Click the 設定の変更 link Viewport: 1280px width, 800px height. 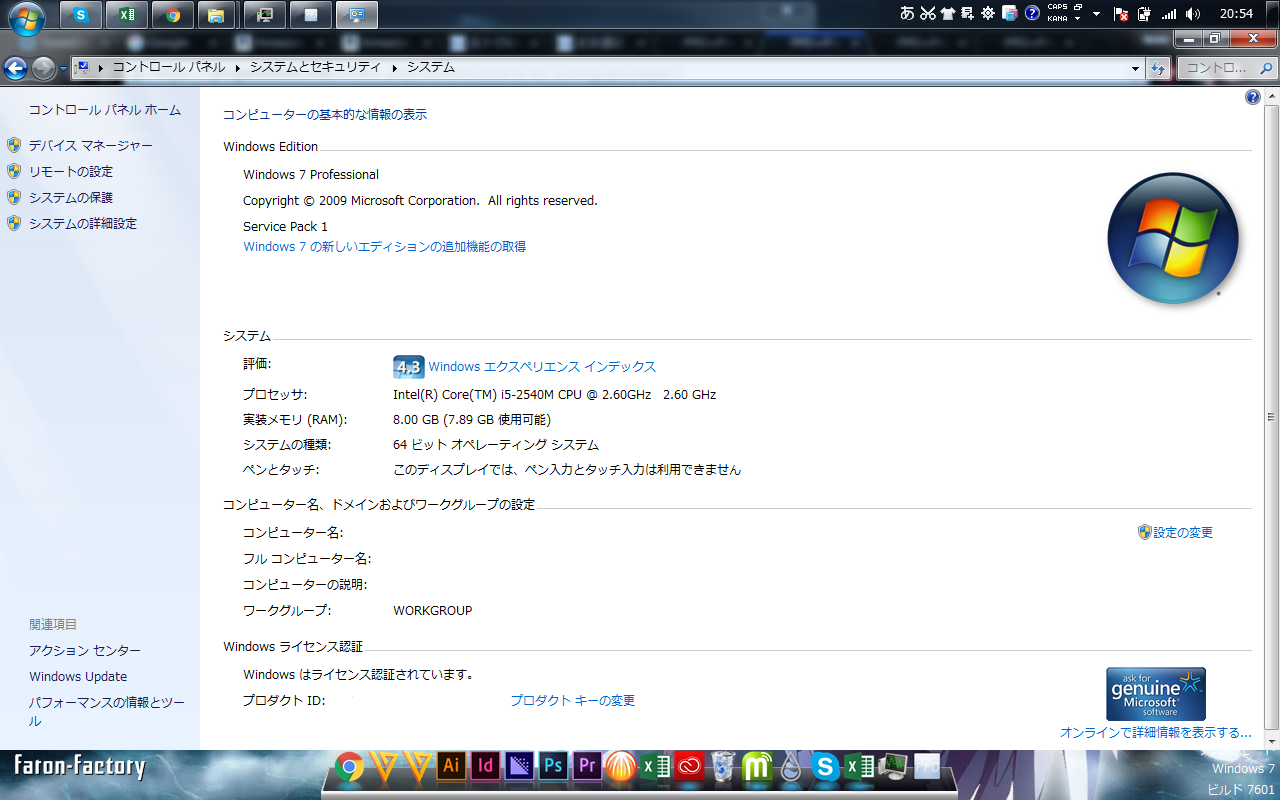click(x=1182, y=533)
